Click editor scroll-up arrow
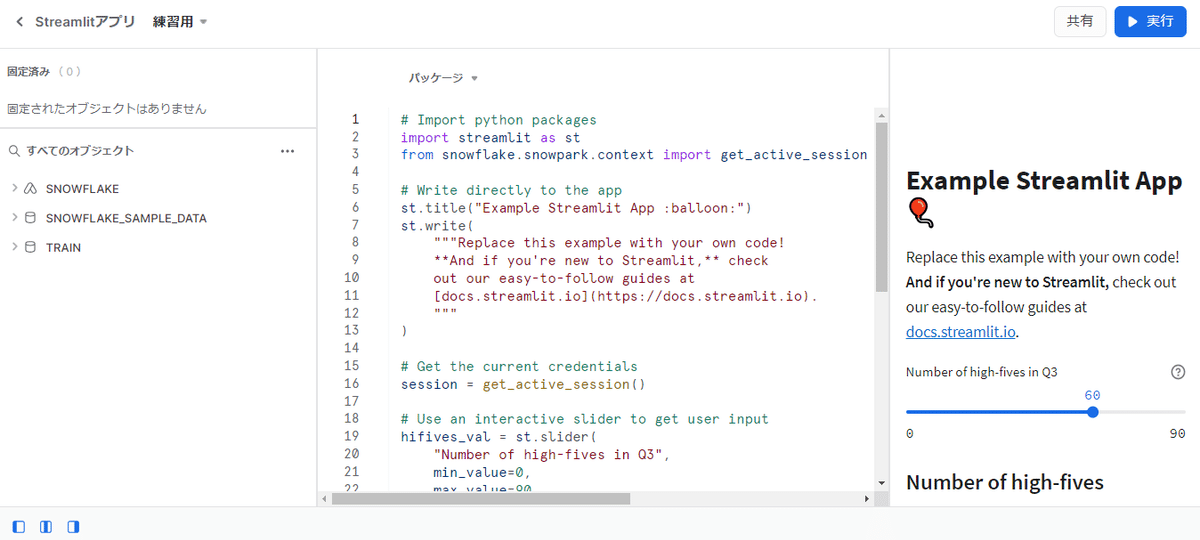This screenshot has width=1200, height=540. coord(881,114)
